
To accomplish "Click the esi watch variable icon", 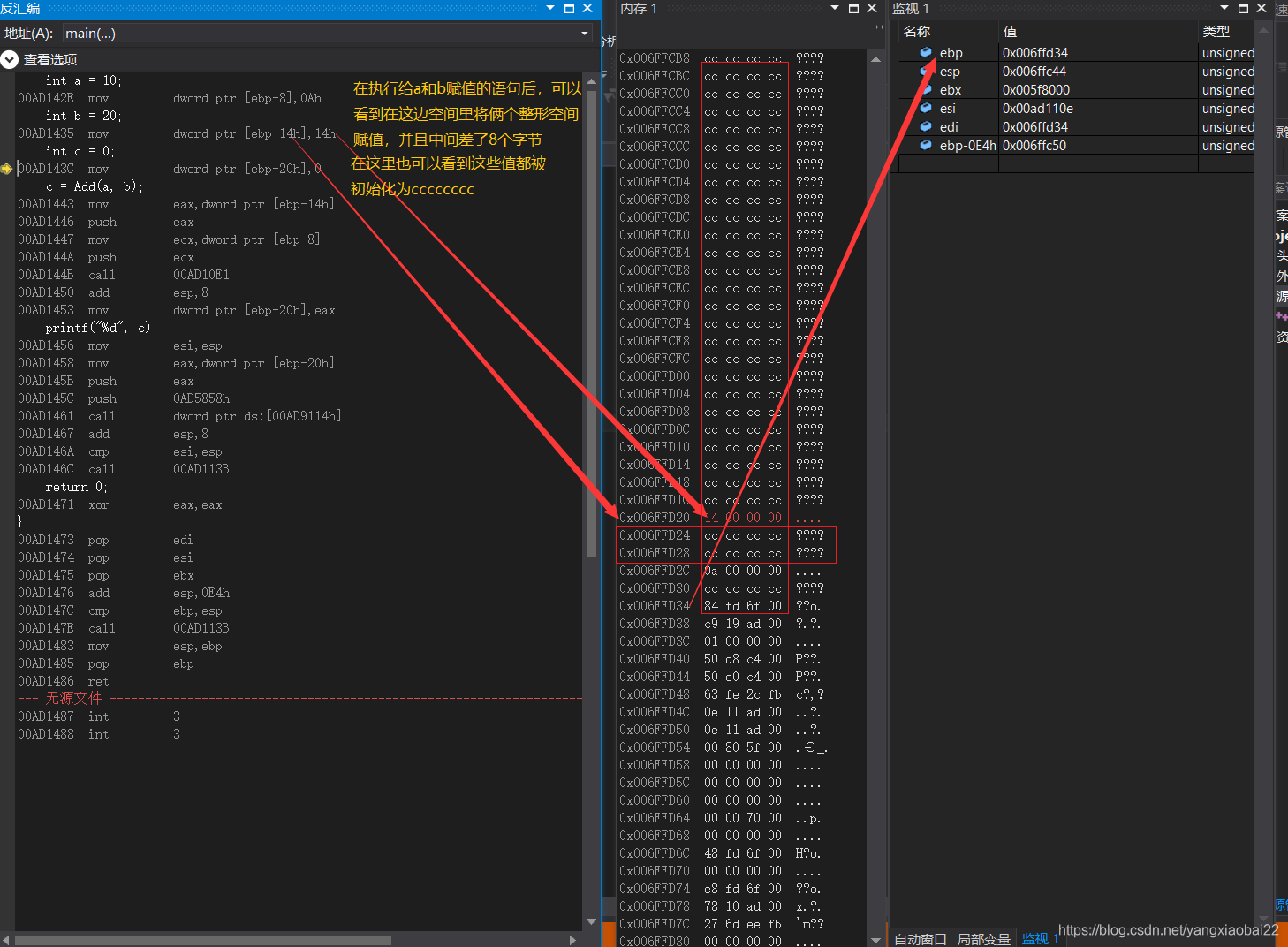I will (926, 108).
